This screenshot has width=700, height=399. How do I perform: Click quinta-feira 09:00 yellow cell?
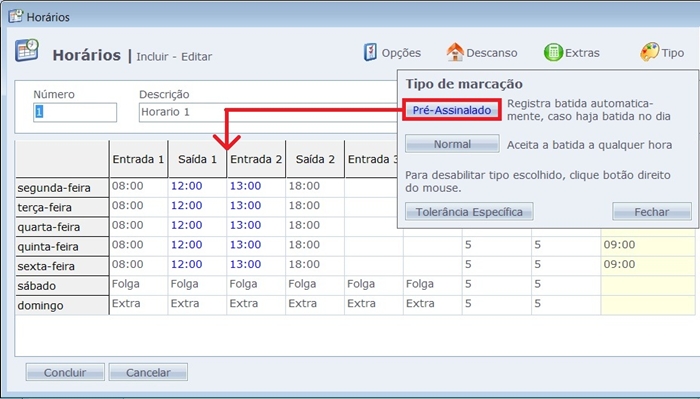tap(648, 246)
